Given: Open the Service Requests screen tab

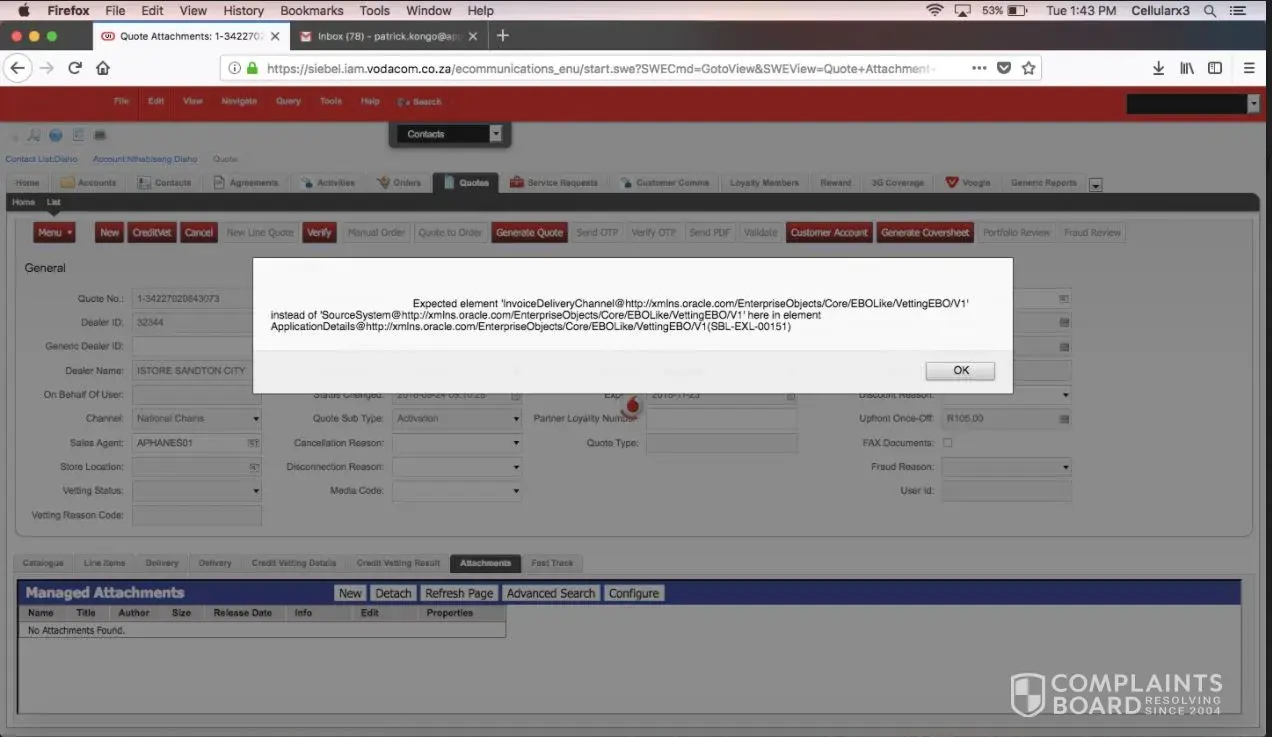Looking at the screenshot, I should [554, 183].
